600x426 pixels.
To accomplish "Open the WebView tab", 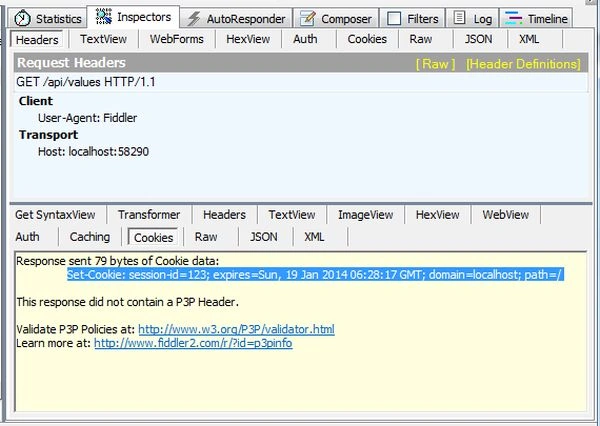I will pyautogui.click(x=505, y=215).
